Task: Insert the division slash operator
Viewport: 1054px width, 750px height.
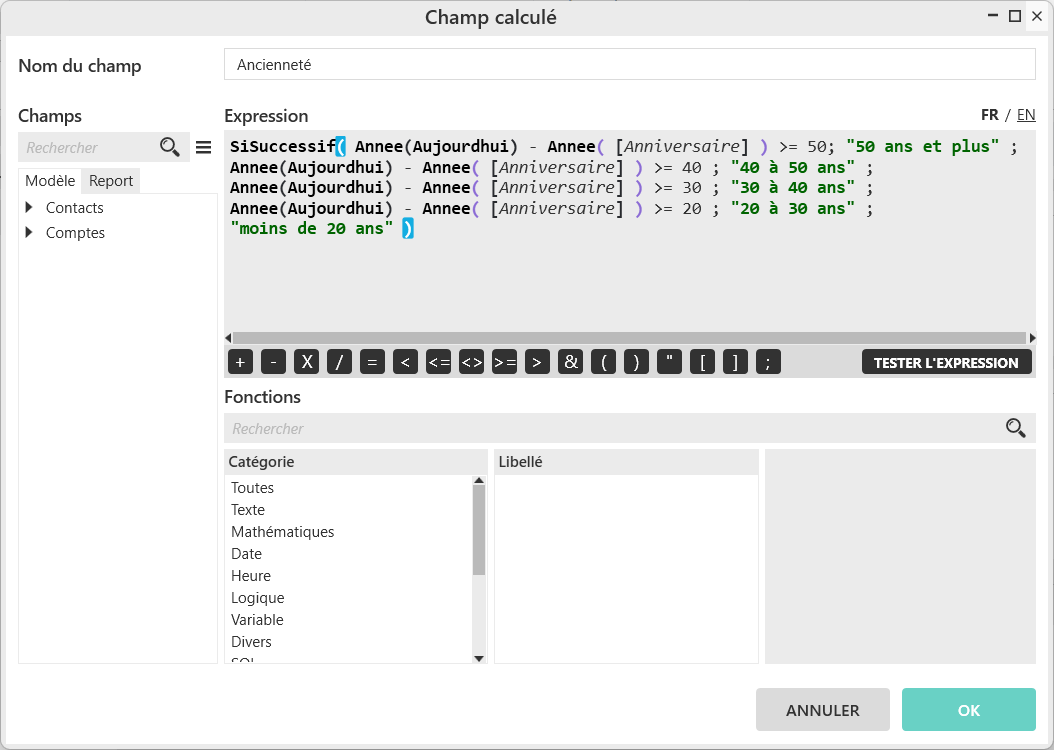Action: click(339, 362)
